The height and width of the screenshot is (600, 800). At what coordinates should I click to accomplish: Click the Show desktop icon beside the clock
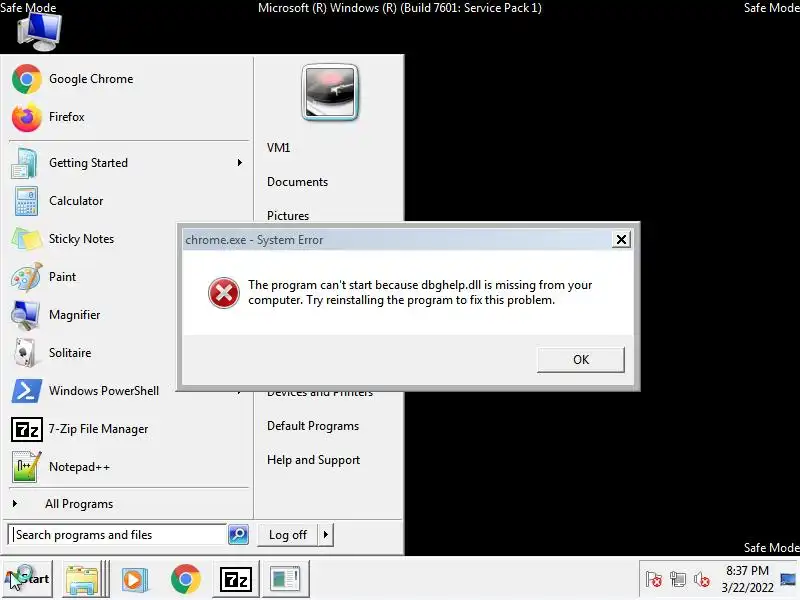coord(788,579)
